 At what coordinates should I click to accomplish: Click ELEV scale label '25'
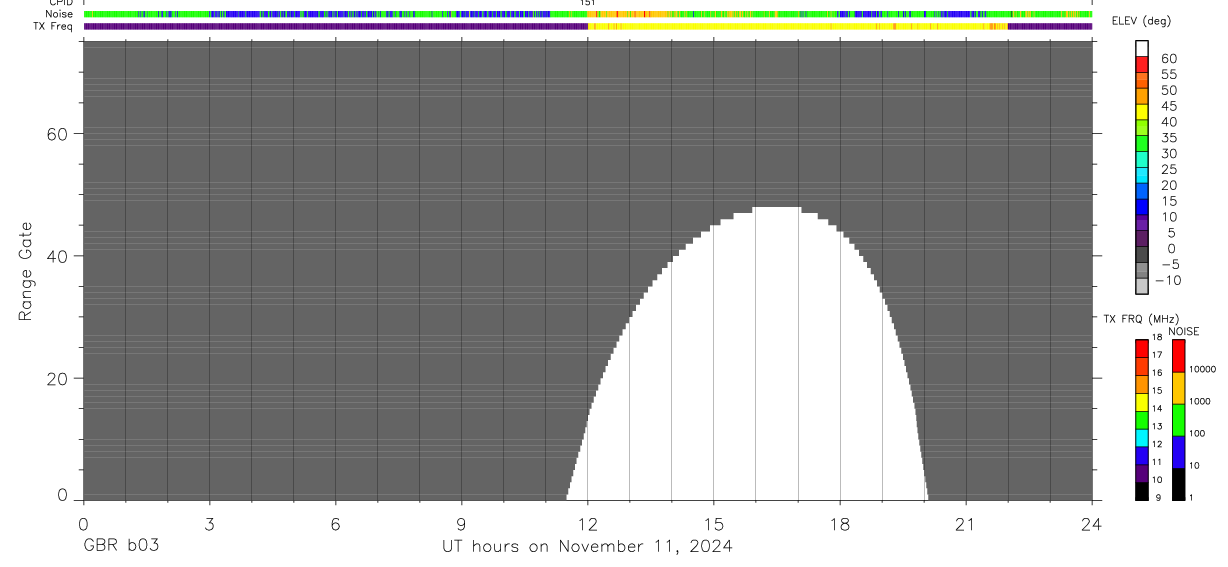point(1169,170)
